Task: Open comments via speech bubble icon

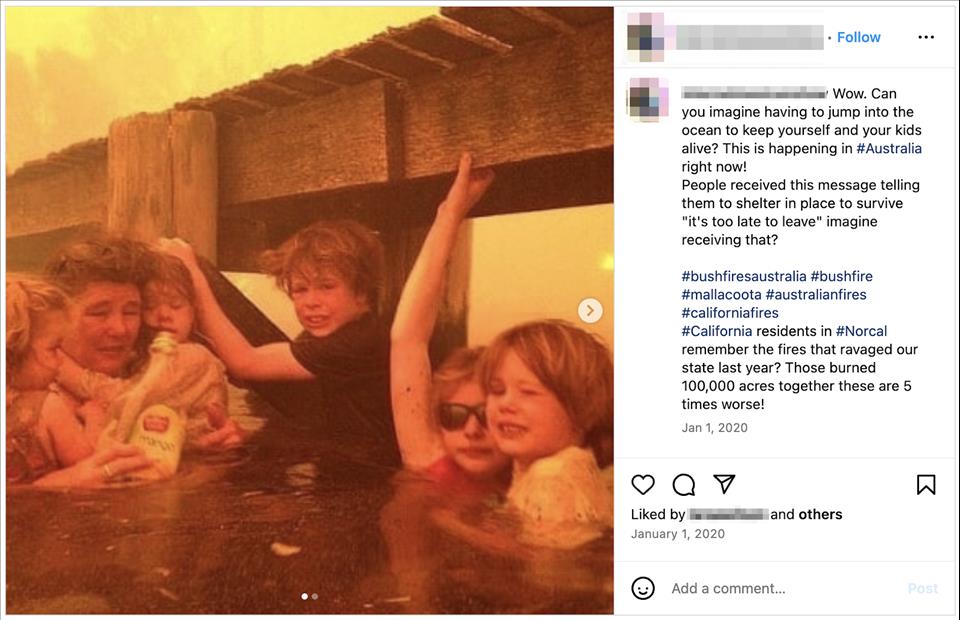Action: click(x=684, y=485)
